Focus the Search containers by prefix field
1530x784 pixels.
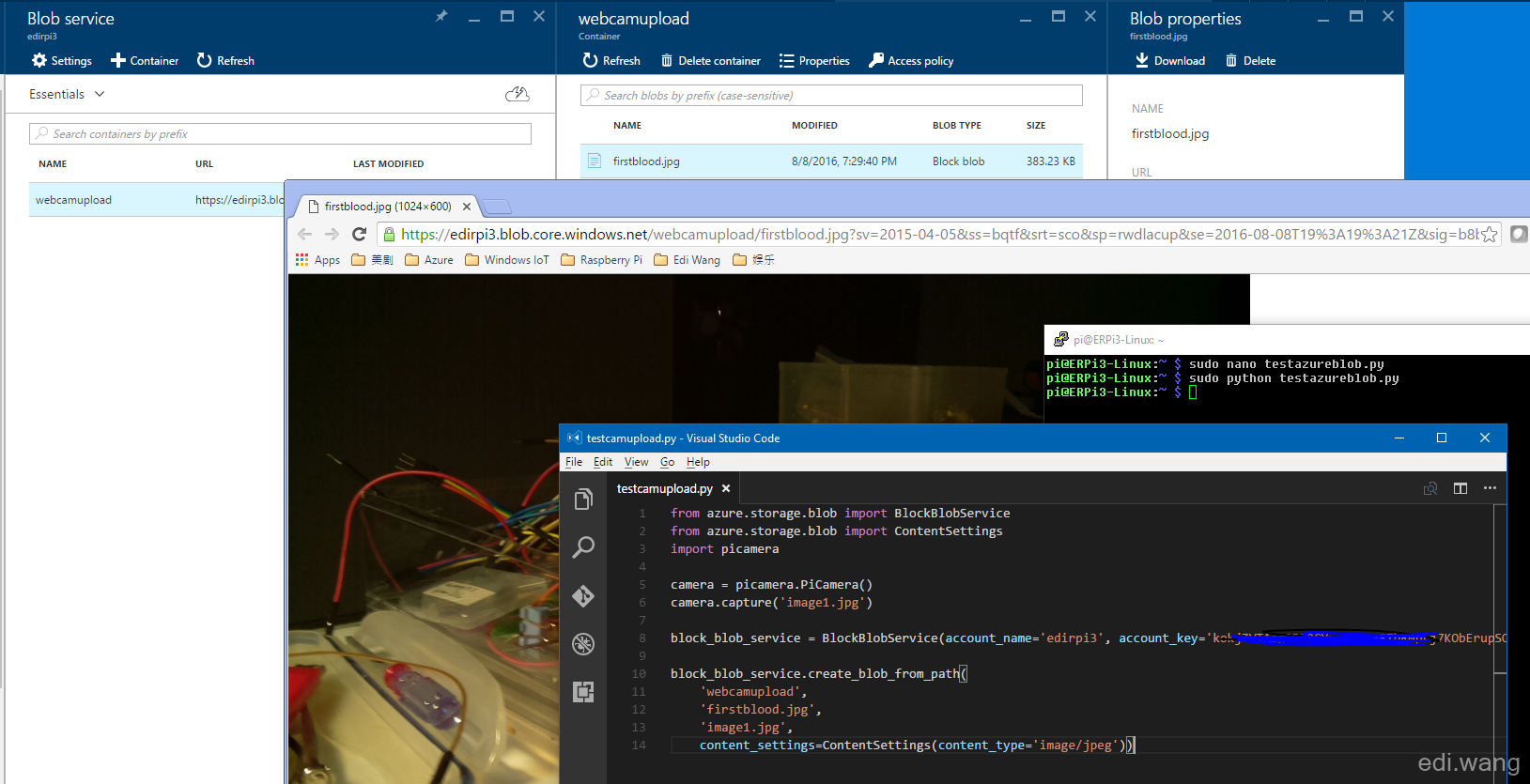point(280,134)
